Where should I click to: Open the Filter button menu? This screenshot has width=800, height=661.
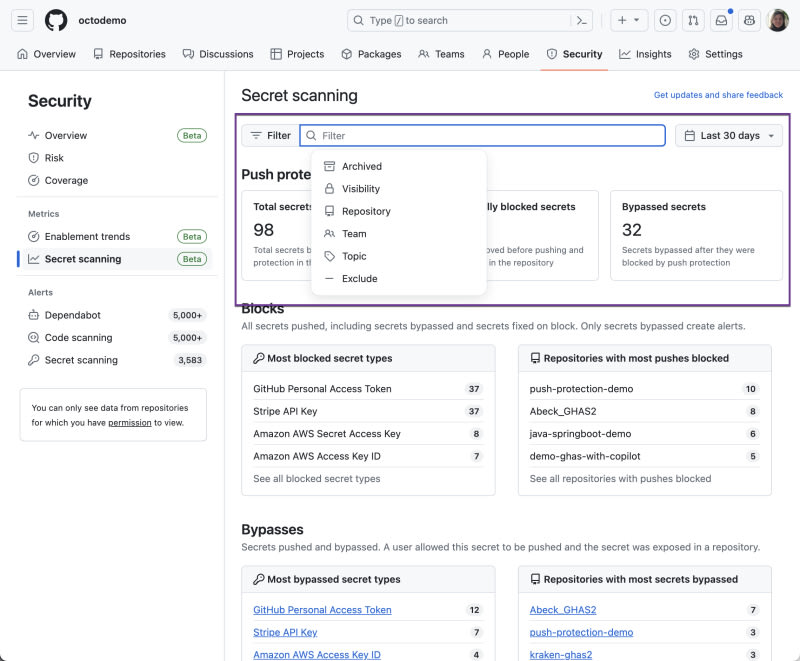pos(270,136)
